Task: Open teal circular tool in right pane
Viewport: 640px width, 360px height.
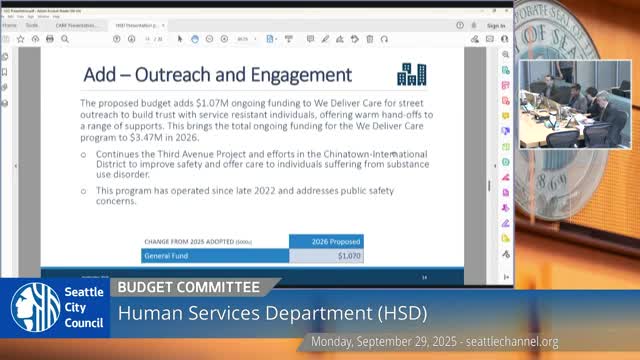Action: coord(506,162)
